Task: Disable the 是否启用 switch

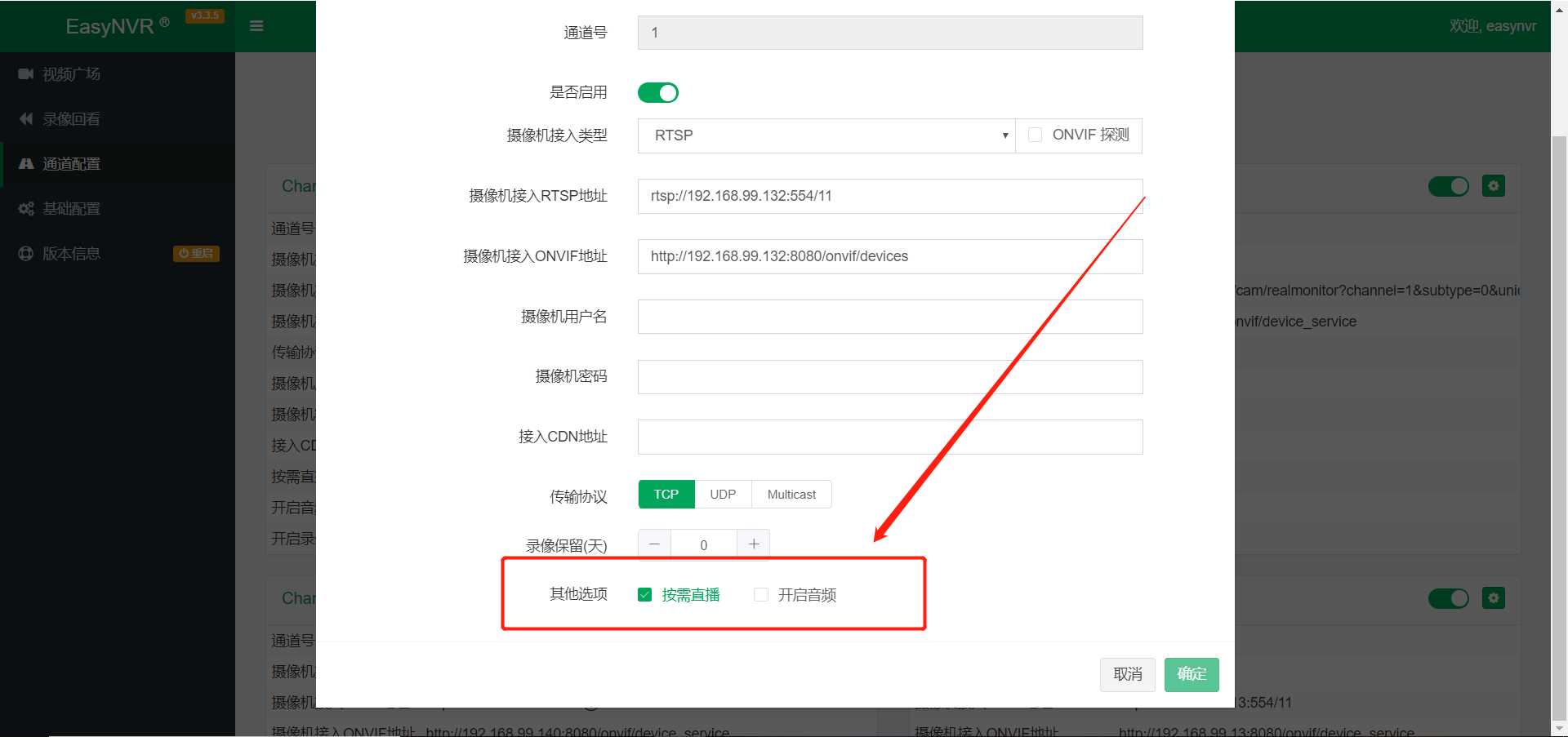Action: [x=658, y=92]
